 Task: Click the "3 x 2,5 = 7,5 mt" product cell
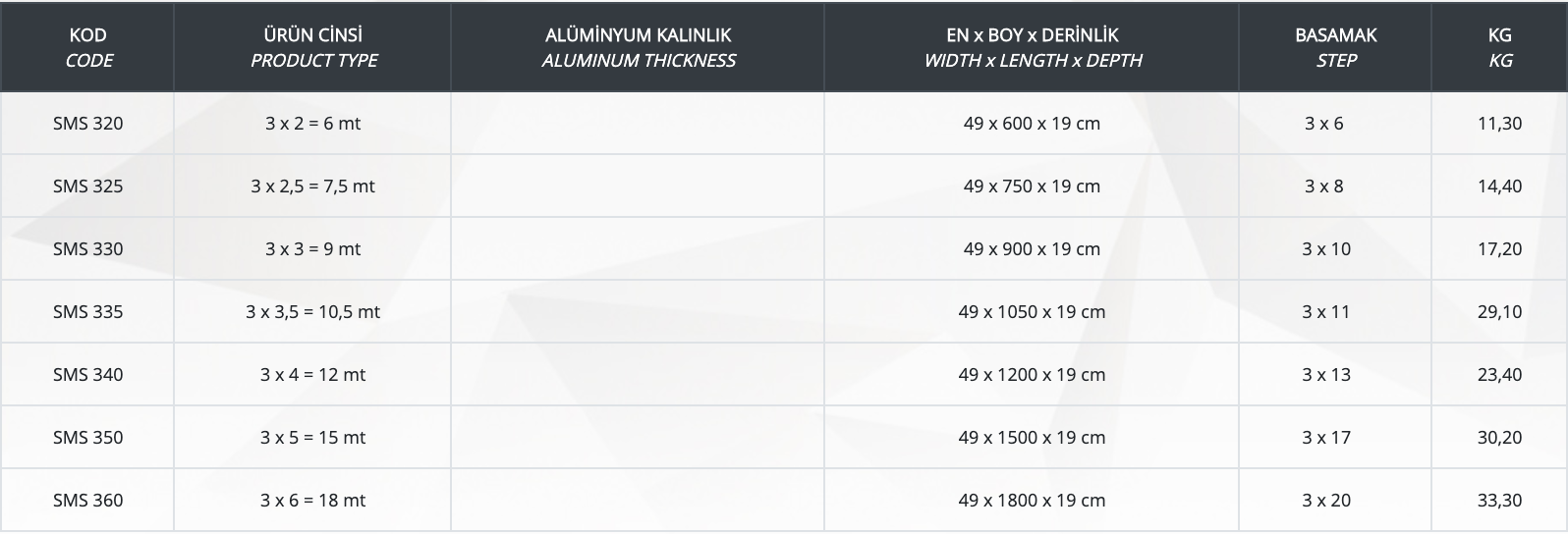[312, 187]
